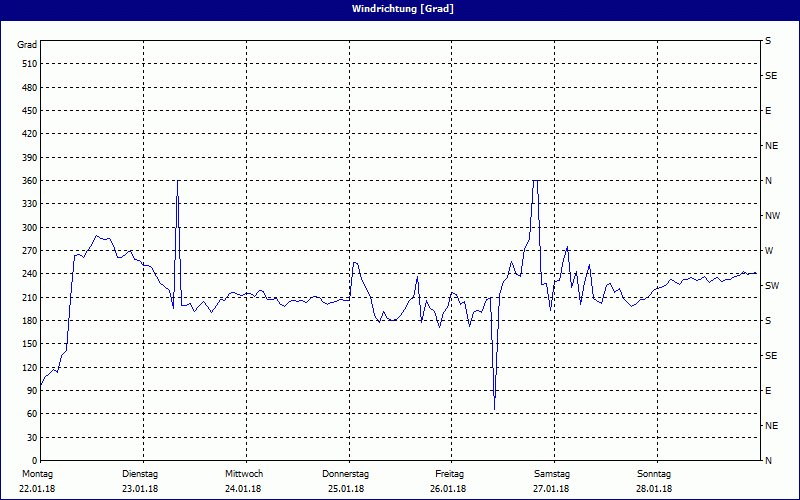This screenshot has width=800, height=500.
Task: Click the 'Dienstag' day label
Action: coord(140,474)
